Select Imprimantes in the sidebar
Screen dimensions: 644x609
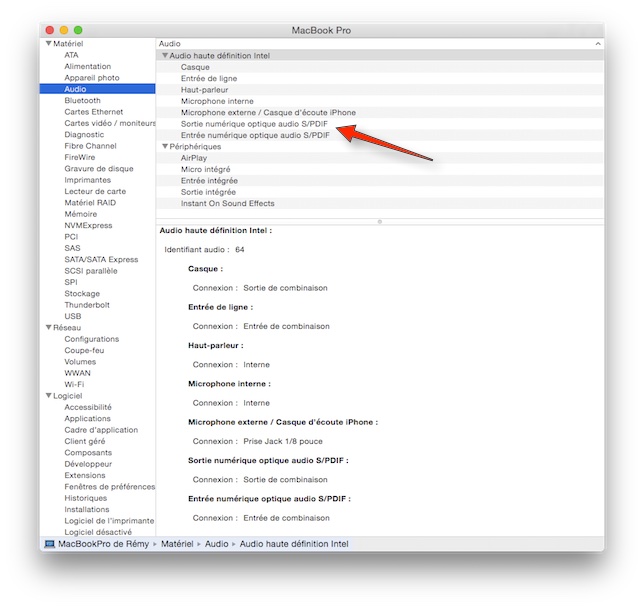[x=87, y=180]
